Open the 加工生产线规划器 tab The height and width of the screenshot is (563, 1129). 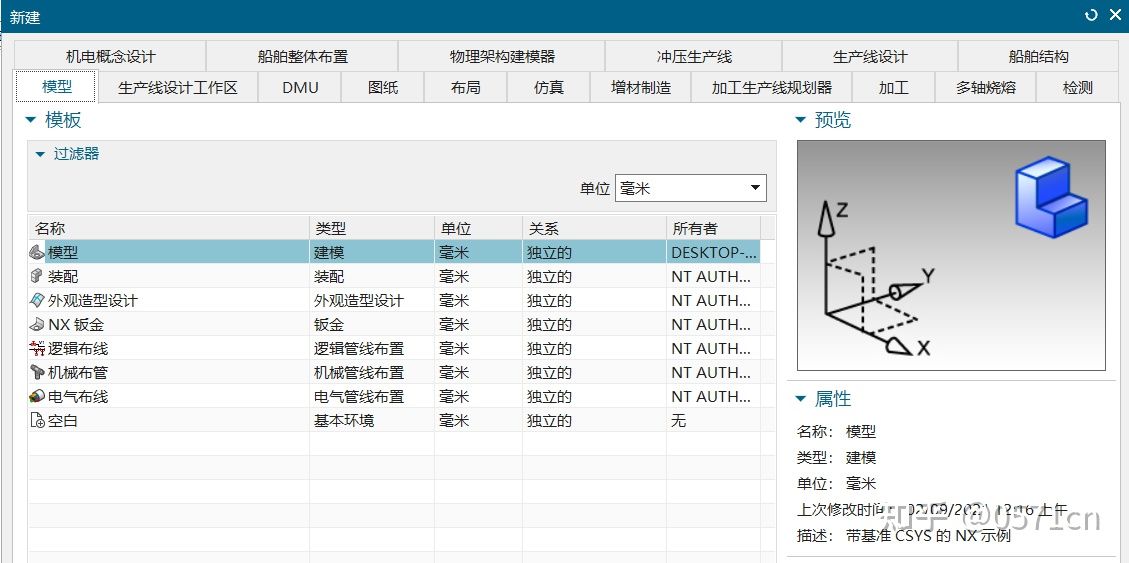[772, 88]
